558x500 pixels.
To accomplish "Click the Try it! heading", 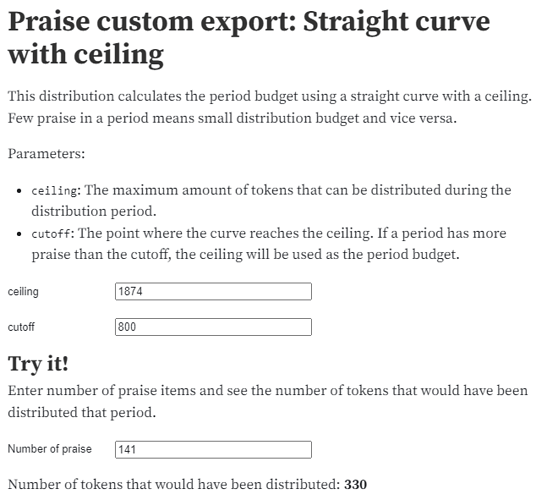I will click(38, 364).
